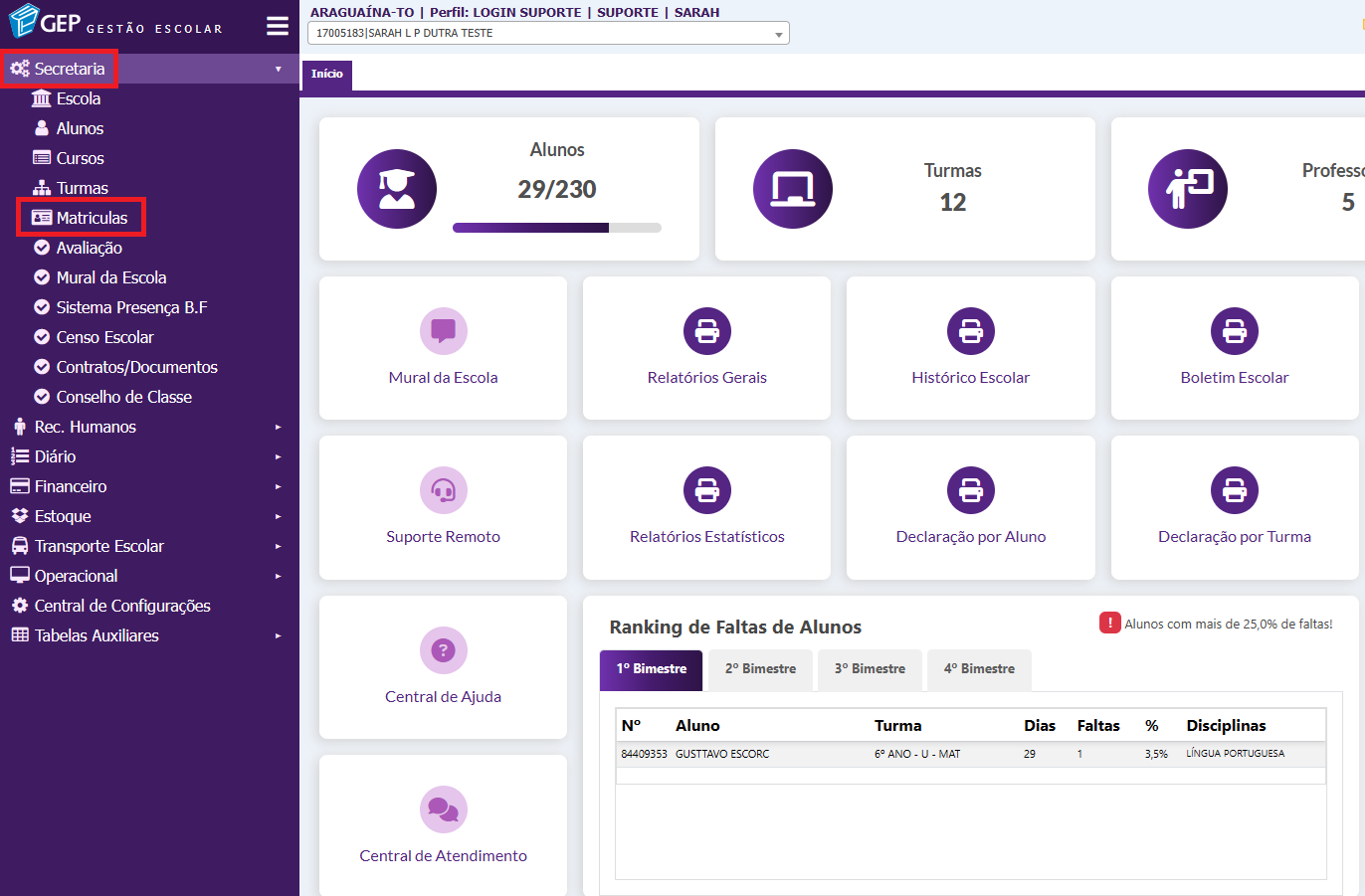Viewport: 1365px width, 896px height.
Task: Click Relatórios Gerais printer icon
Action: [x=706, y=331]
